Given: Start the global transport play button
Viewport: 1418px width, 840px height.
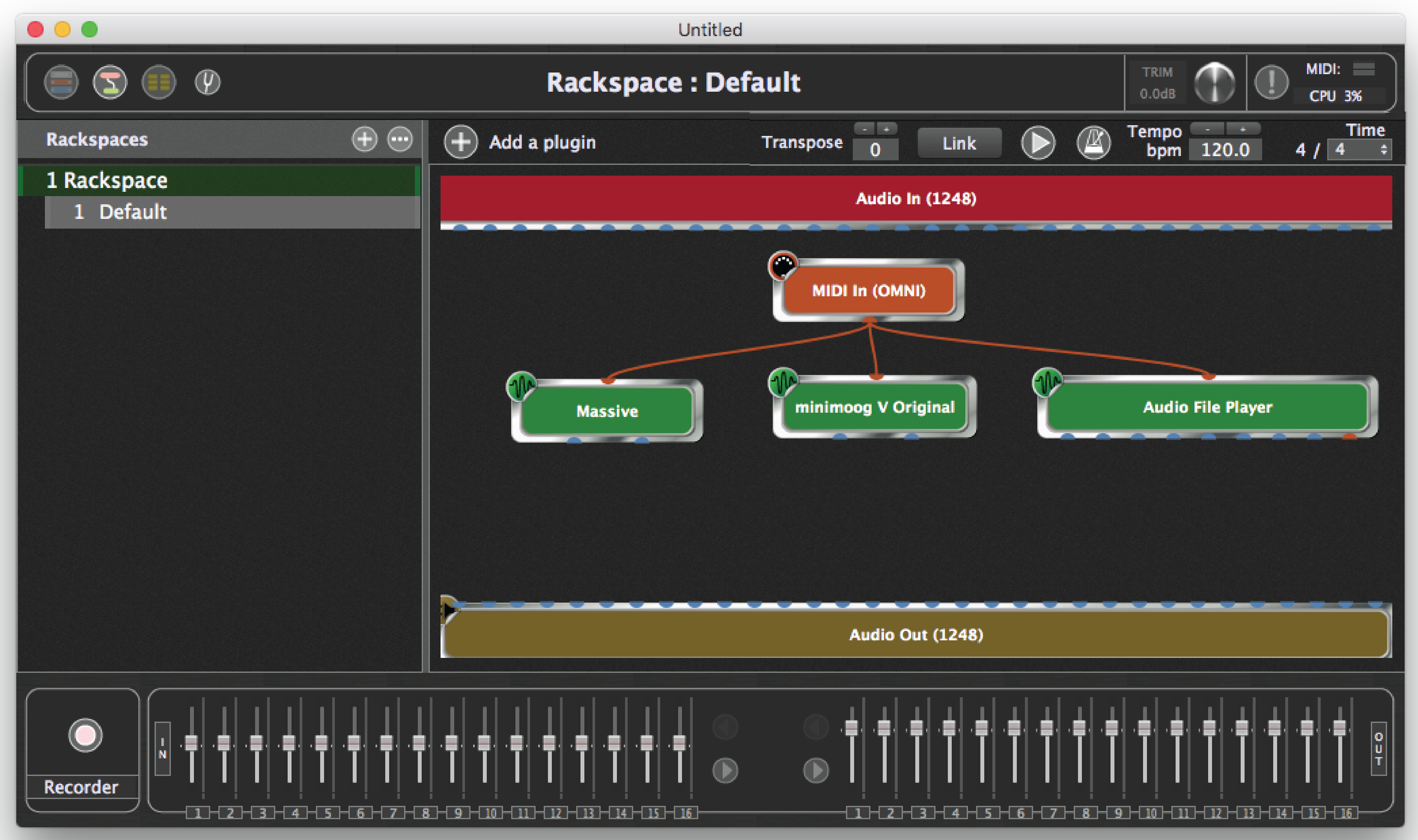Looking at the screenshot, I should (1038, 143).
